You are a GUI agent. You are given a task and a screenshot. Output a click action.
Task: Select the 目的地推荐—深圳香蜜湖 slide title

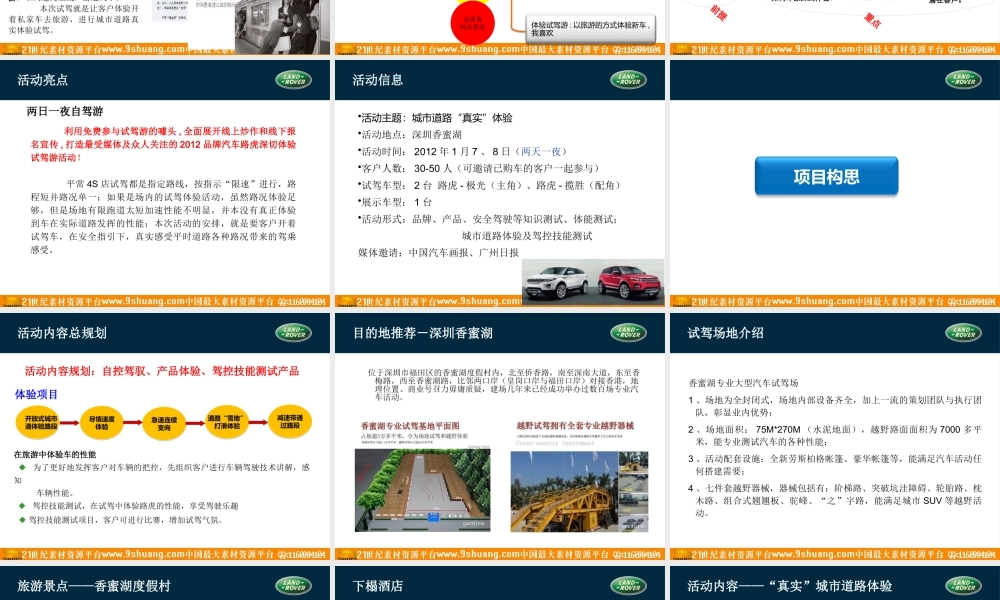coord(423,332)
